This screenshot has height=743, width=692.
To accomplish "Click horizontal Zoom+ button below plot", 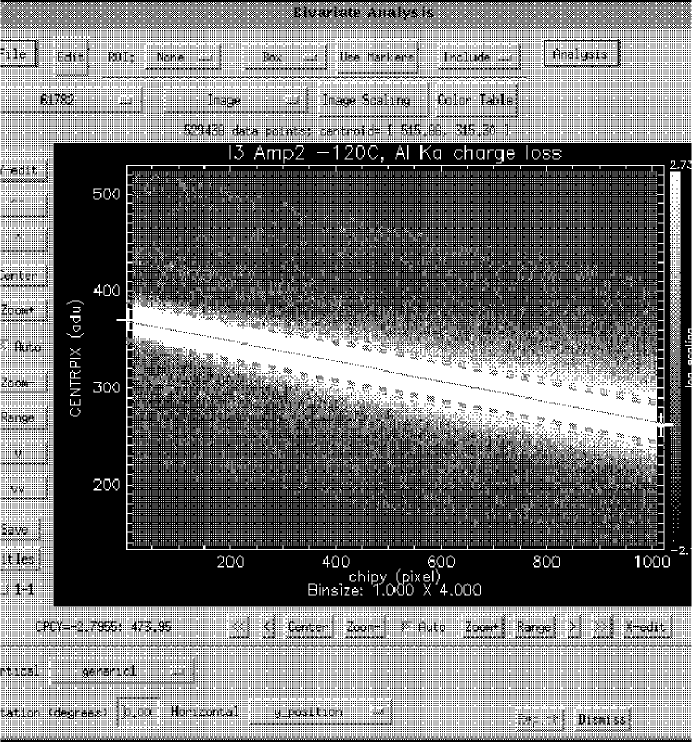I will click(485, 628).
